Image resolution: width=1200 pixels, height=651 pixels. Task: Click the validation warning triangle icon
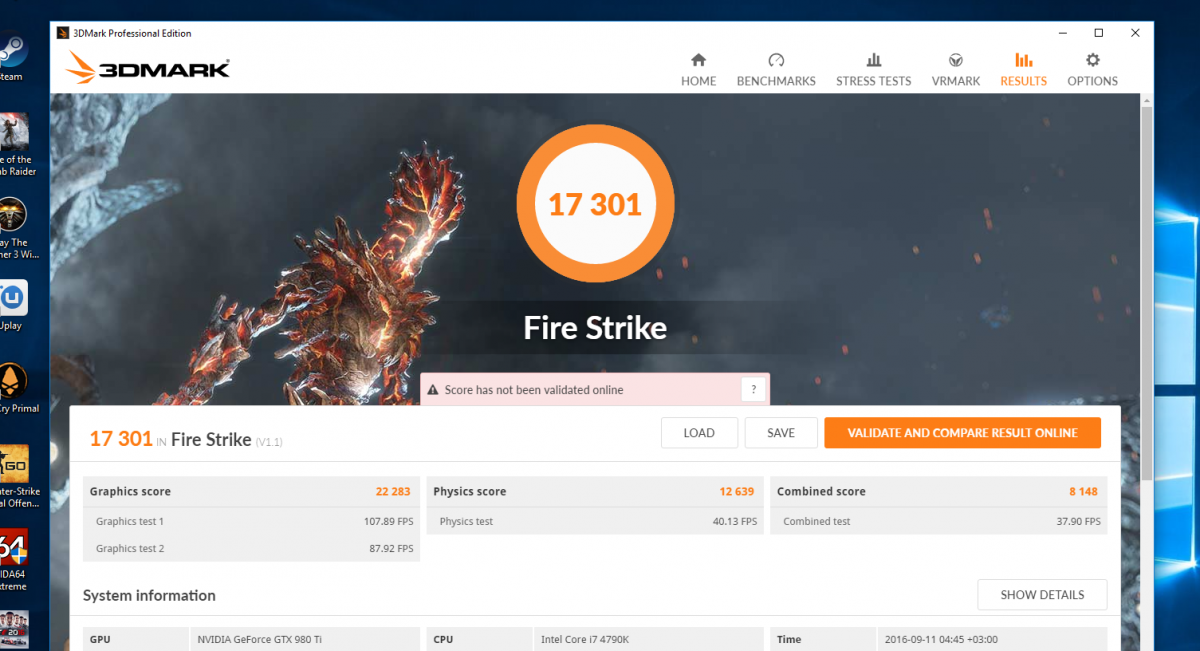pyautogui.click(x=433, y=390)
